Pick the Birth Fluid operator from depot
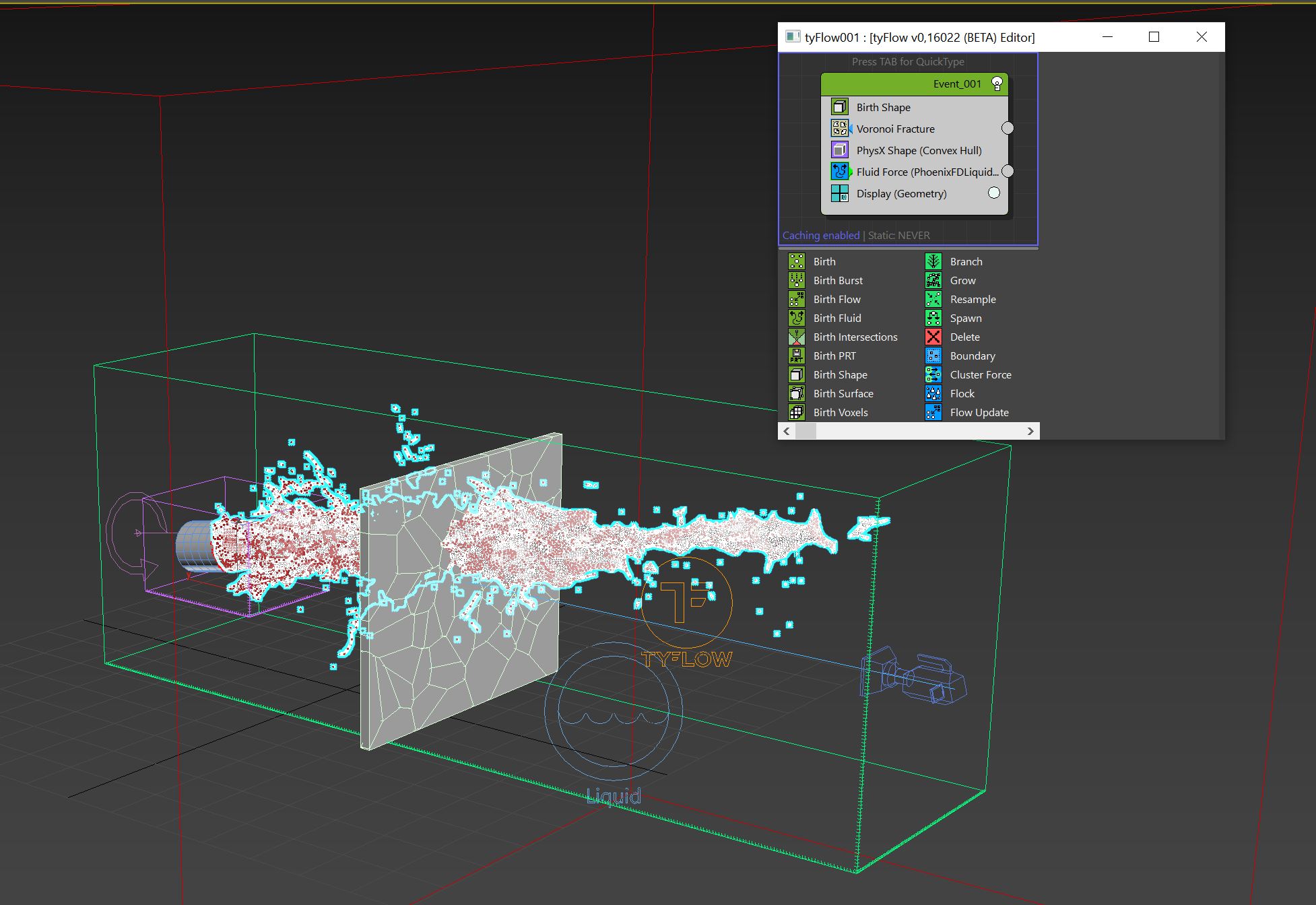This screenshot has width=1316, height=905. pyautogui.click(x=836, y=318)
